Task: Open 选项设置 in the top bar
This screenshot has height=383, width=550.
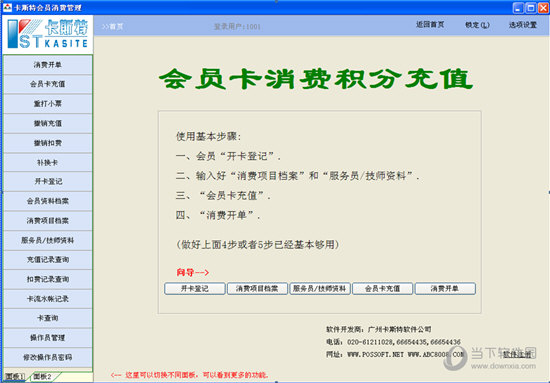Action: click(x=523, y=25)
